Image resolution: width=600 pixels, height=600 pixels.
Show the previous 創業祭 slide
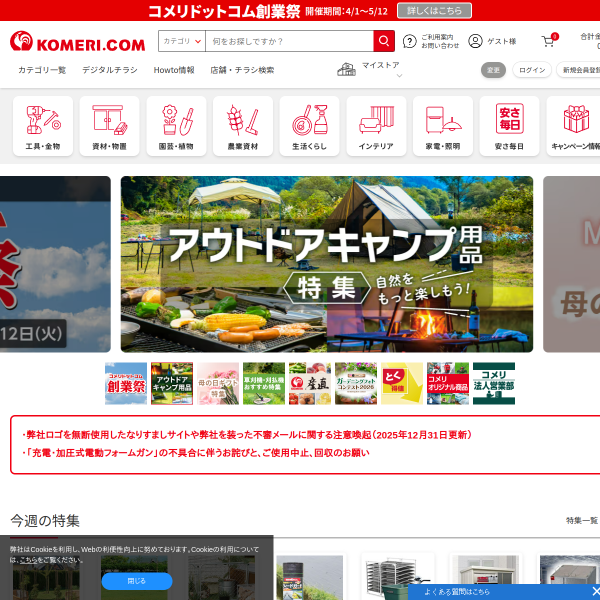pos(55,264)
